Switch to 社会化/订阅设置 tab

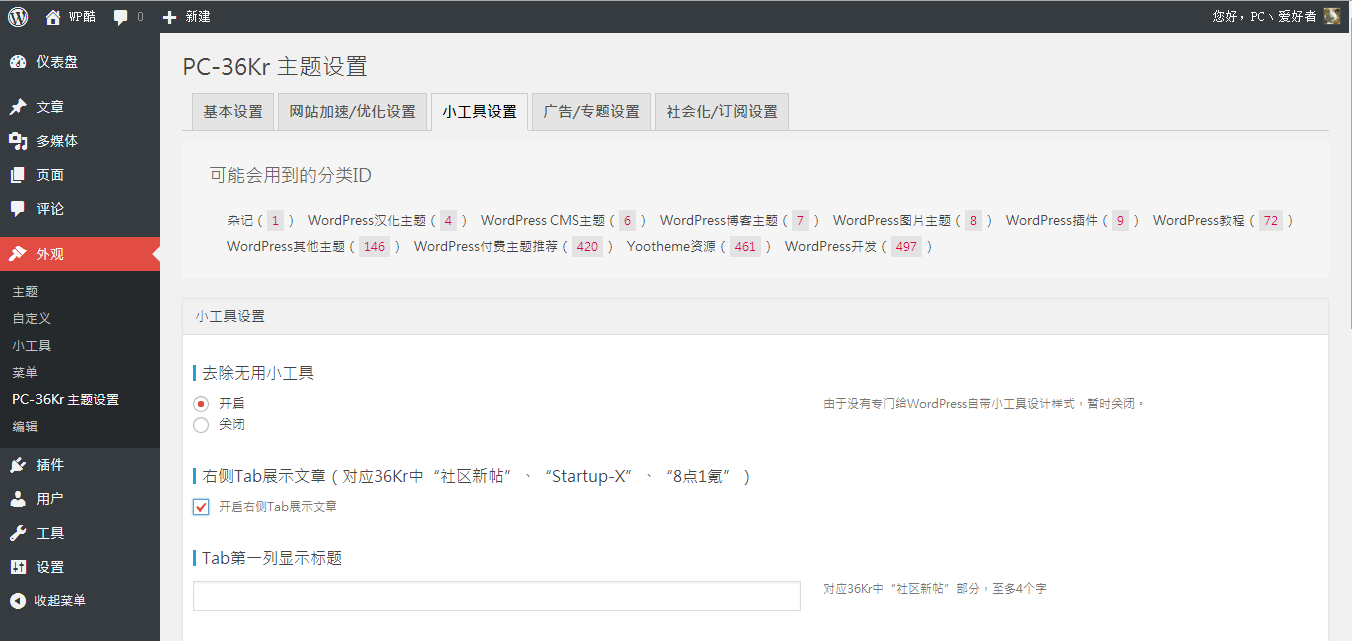[723, 112]
